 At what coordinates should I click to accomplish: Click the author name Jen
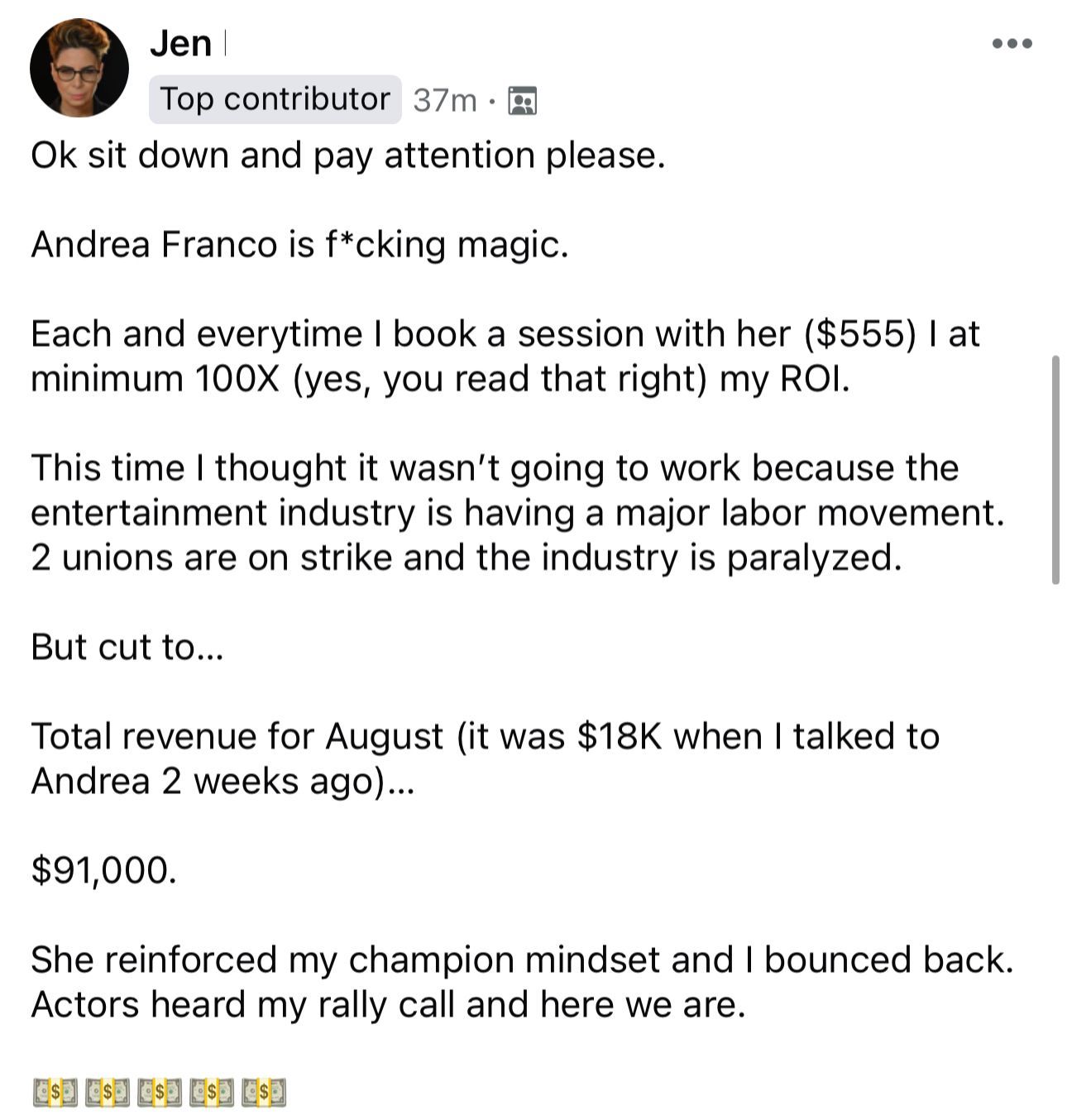tap(180, 43)
